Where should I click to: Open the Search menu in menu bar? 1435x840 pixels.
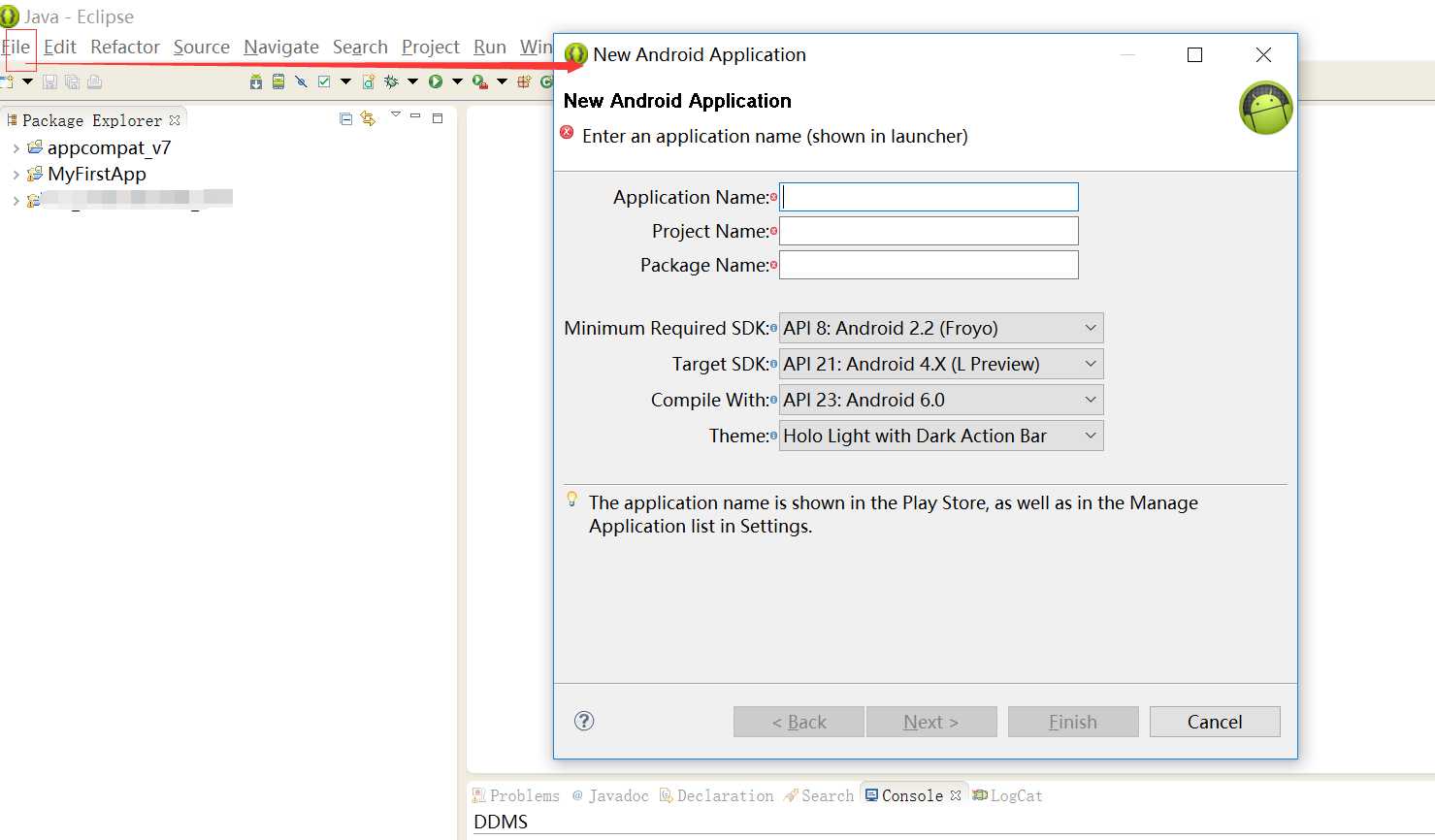(x=360, y=47)
